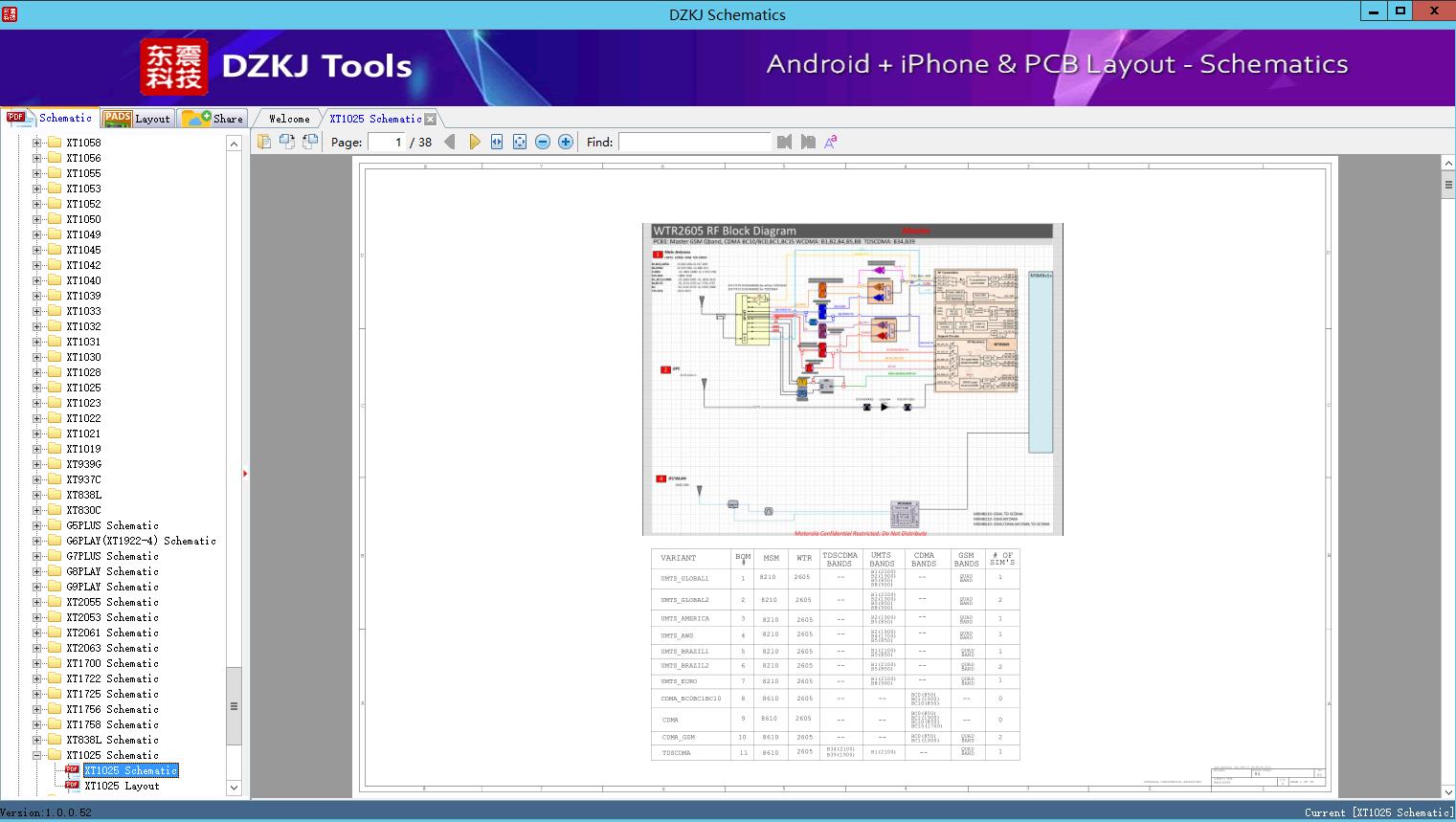Click the model tree scrollbar thumb

coord(234,706)
